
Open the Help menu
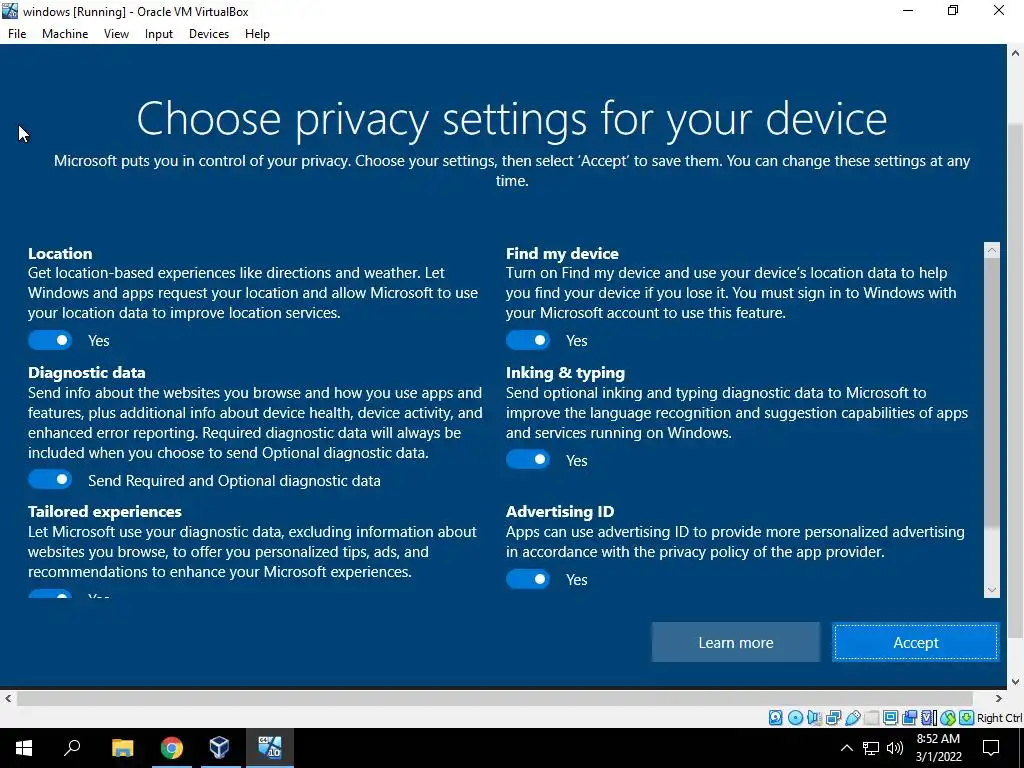tap(257, 34)
